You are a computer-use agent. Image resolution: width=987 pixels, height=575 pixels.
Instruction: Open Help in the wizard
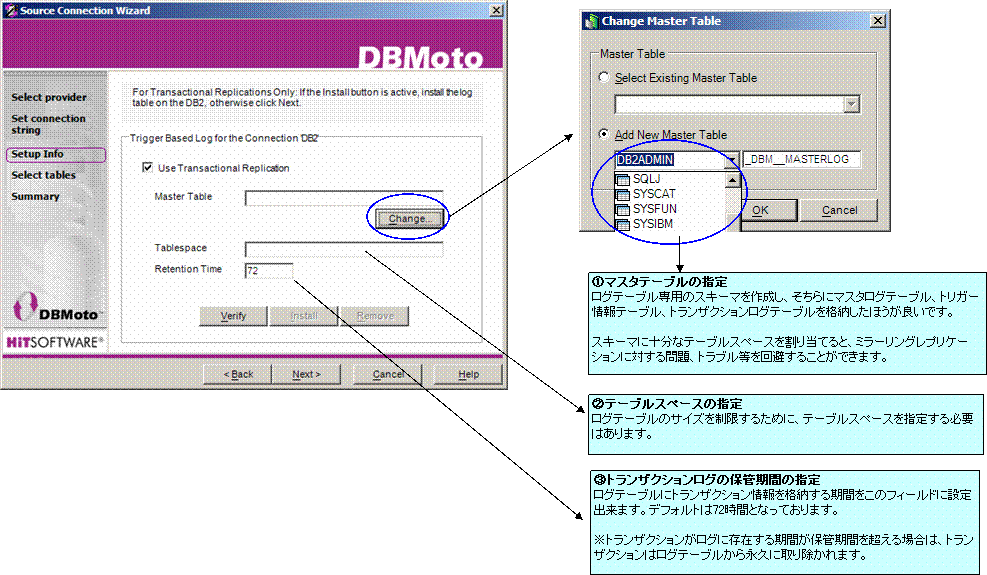468,374
